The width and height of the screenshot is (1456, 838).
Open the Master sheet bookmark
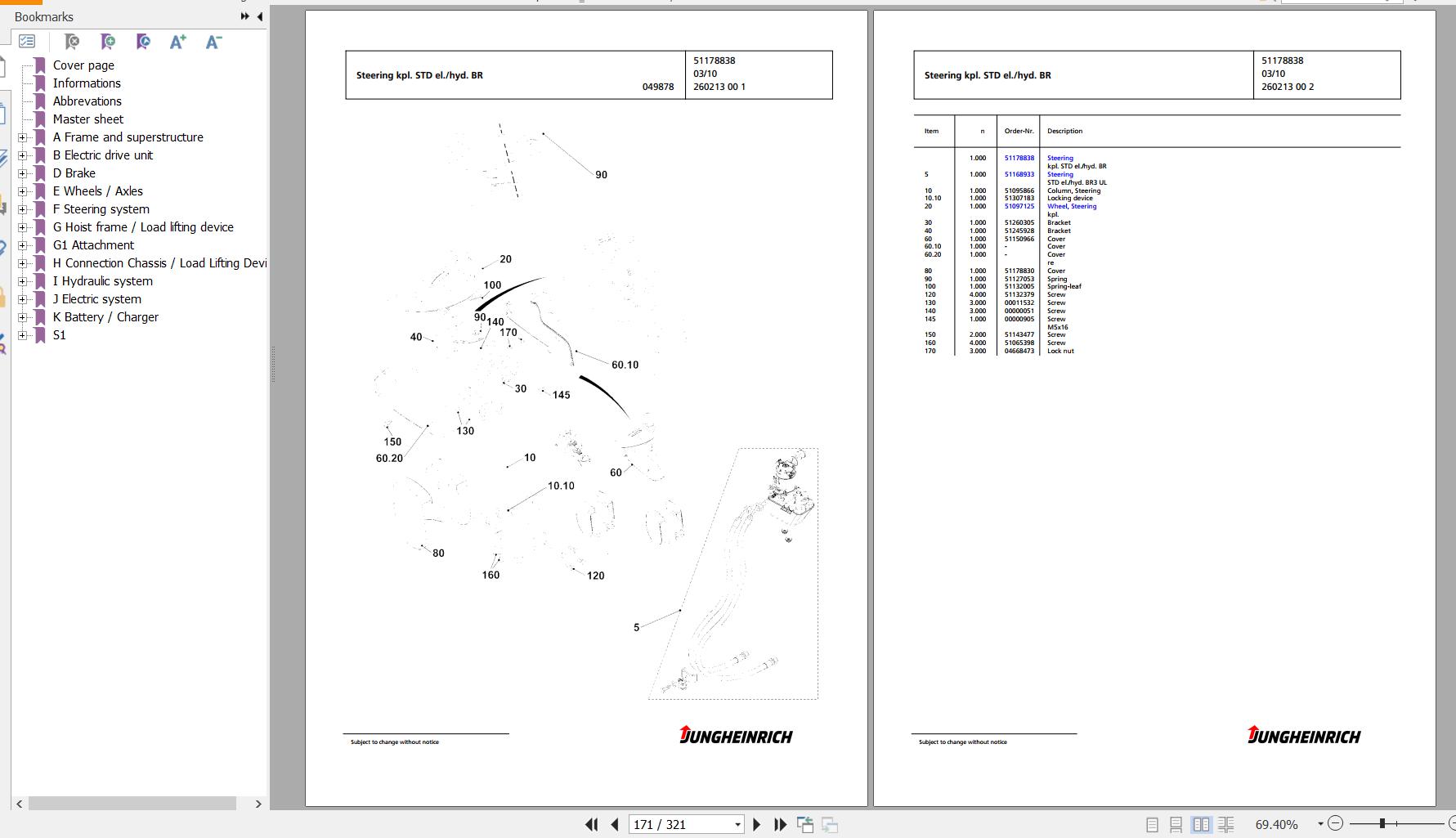coord(88,119)
